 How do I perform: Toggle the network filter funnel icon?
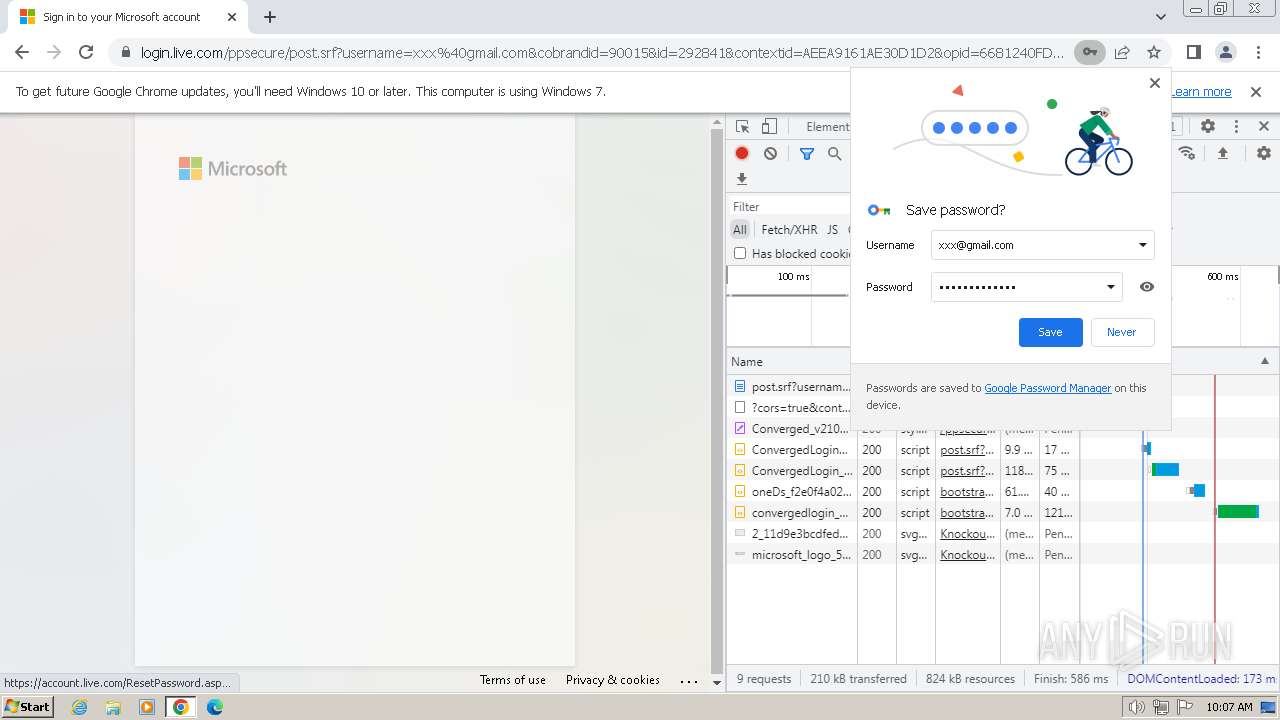click(807, 153)
